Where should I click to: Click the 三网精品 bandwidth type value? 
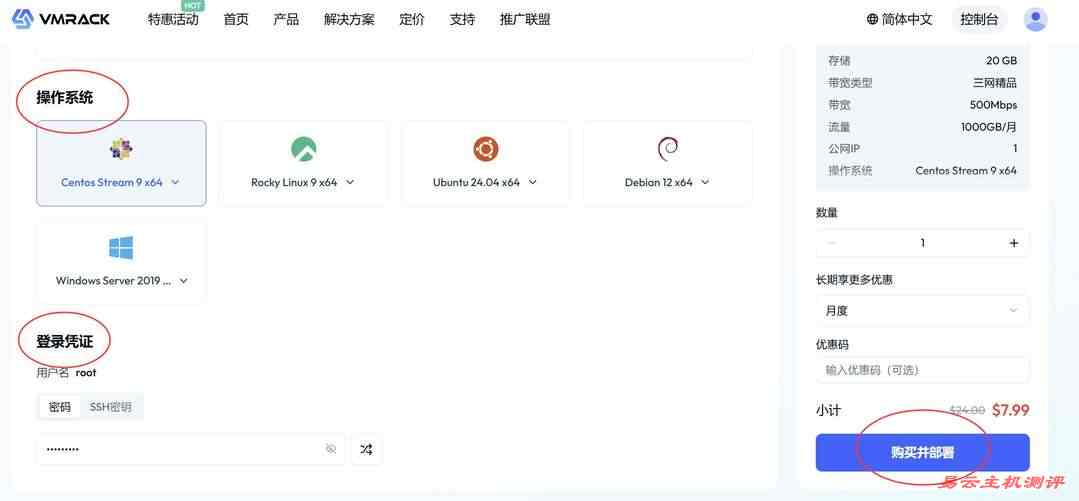[x=994, y=83]
